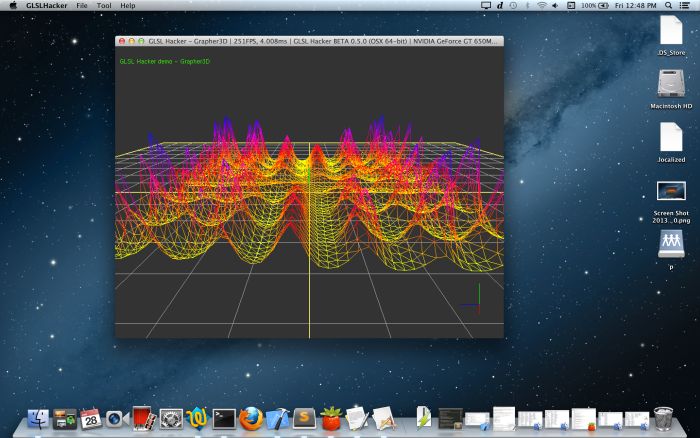The width and height of the screenshot is (700, 438).
Task: Click the XYZ axis gizmo in viewport
Action: (x=472, y=299)
